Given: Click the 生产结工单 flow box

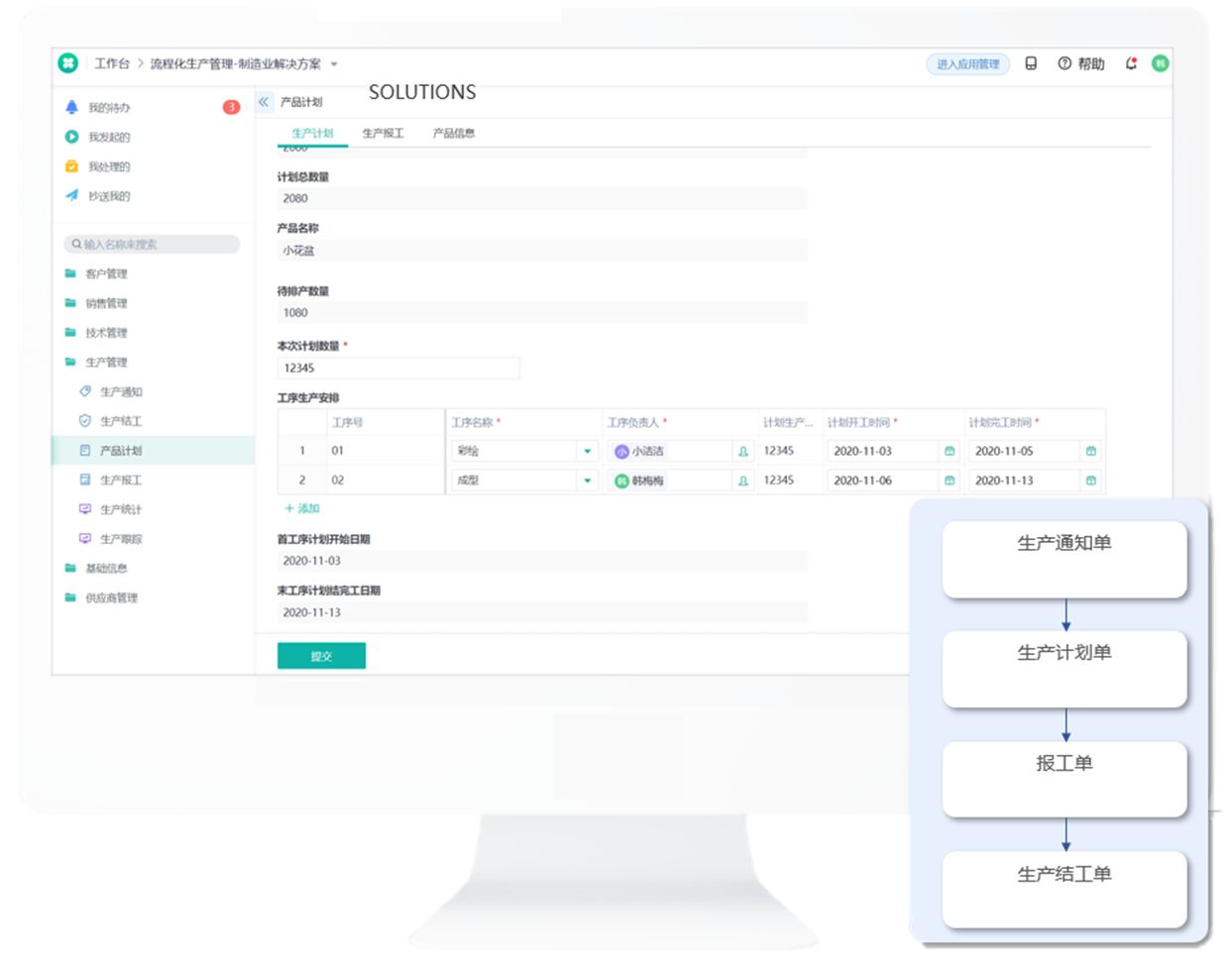Looking at the screenshot, I should [1064, 890].
